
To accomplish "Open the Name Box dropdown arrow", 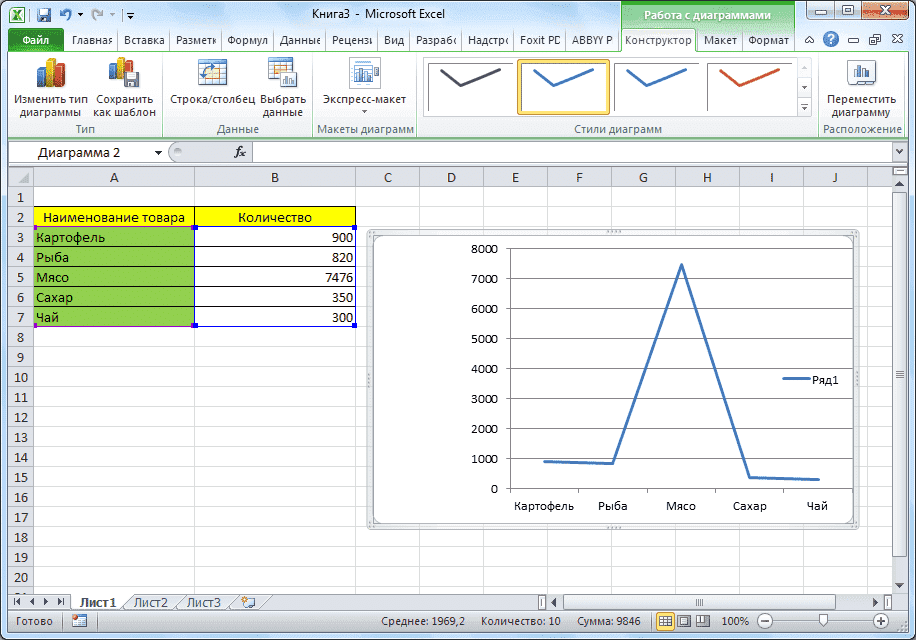I will pyautogui.click(x=158, y=152).
